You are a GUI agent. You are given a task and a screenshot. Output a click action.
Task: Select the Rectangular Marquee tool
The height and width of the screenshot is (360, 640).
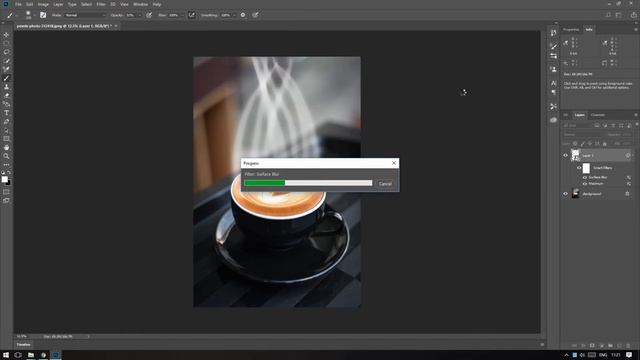tap(6, 43)
